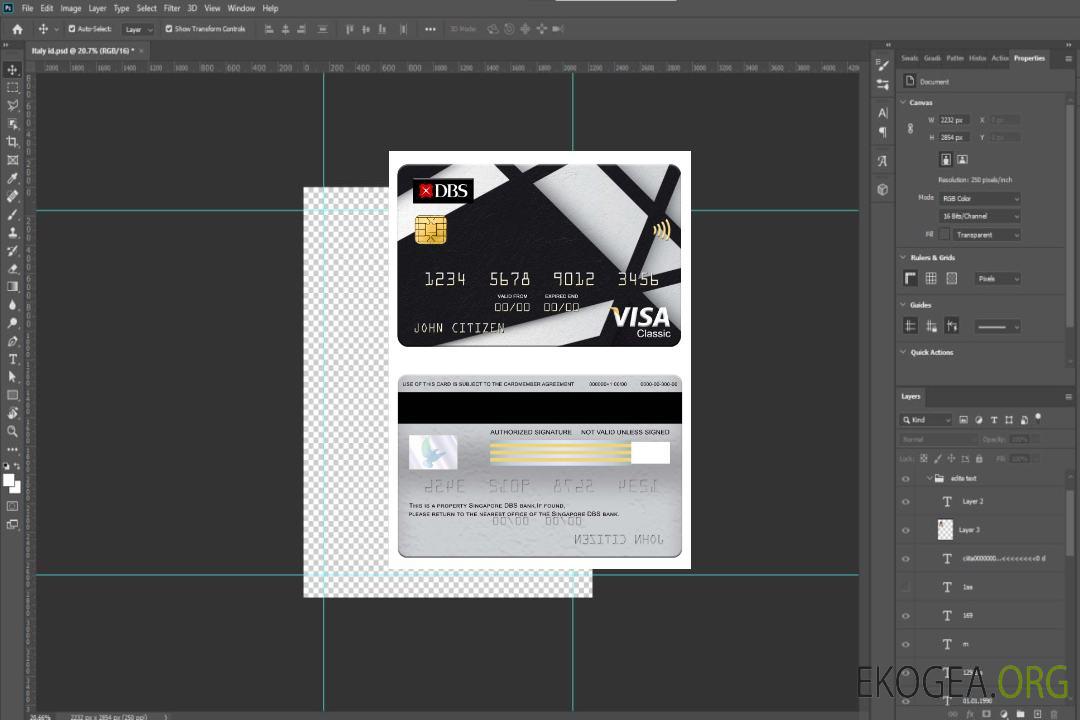Open the layer filter Kind dropdown

(x=926, y=420)
